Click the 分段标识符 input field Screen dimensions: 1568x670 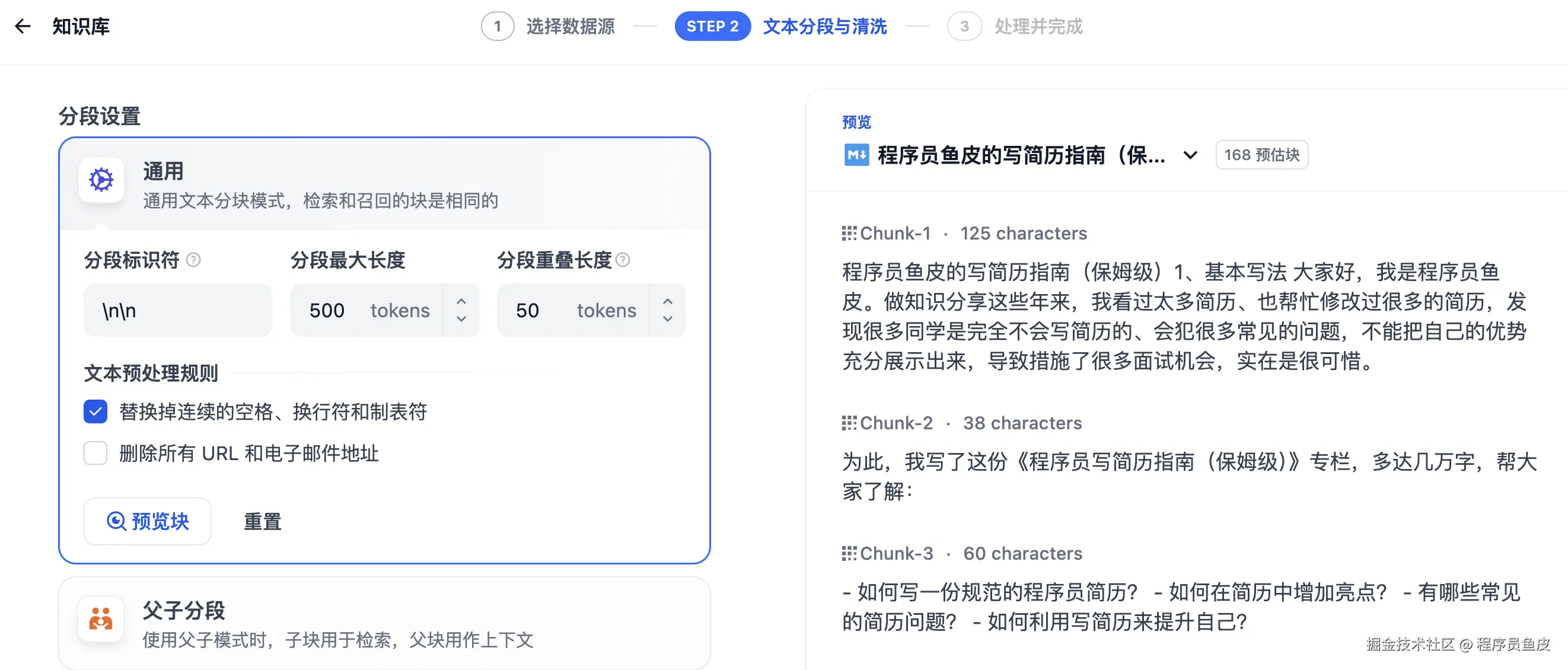pos(178,310)
